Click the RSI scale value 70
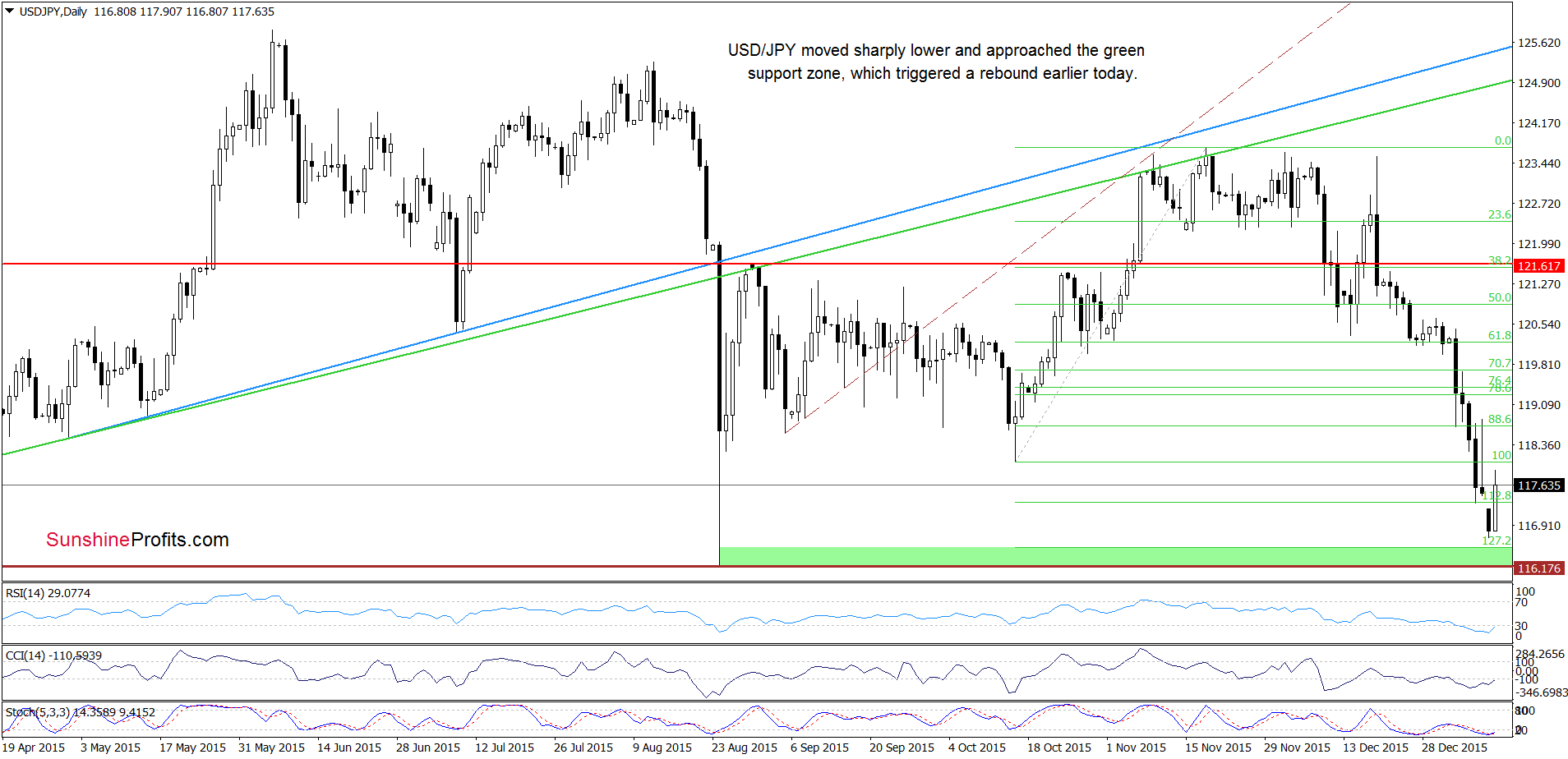Viewport: 1568px width, 759px height. tap(1522, 602)
